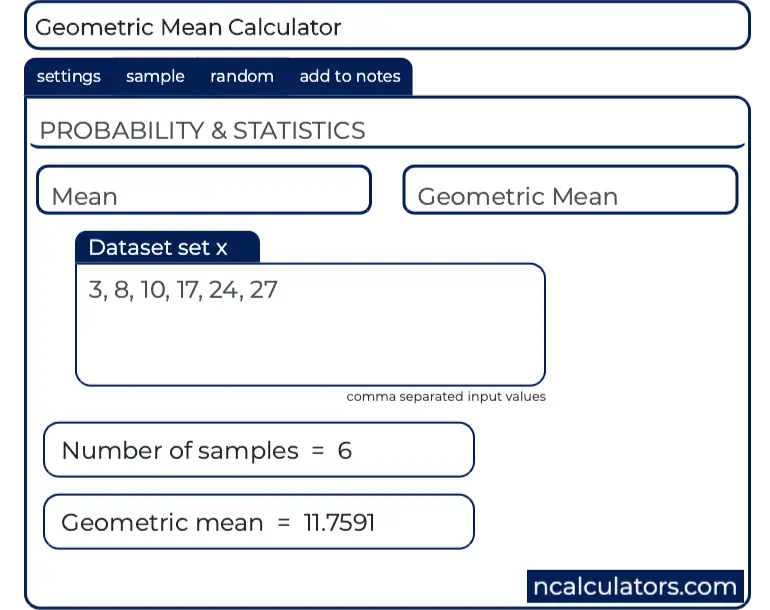
Task: Choose the Mean calculator box
Action: [204, 191]
